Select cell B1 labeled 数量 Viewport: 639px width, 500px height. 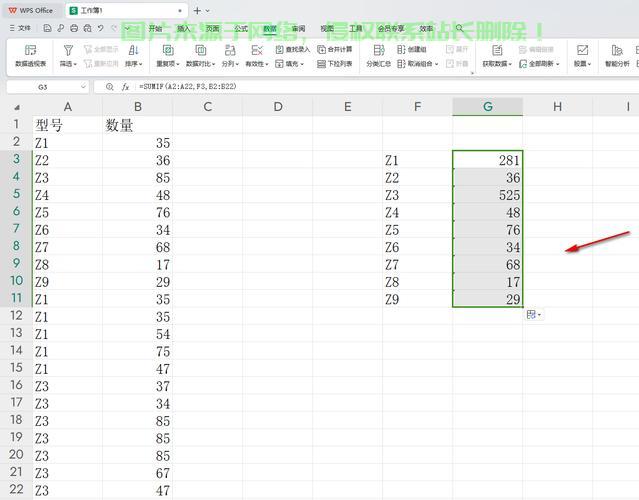coord(138,125)
